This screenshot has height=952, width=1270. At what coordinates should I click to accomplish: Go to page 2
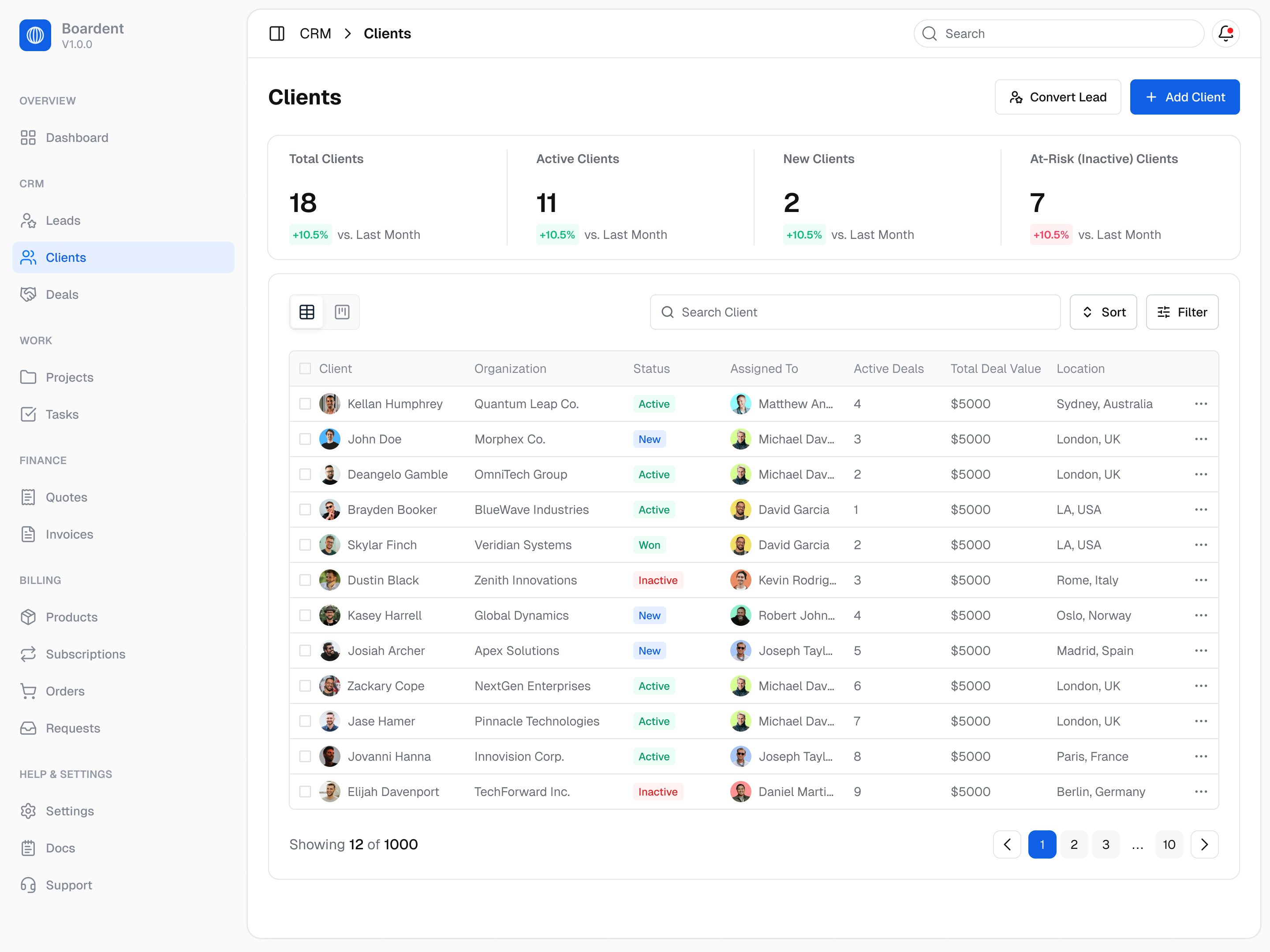pyautogui.click(x=1074, y=844)
